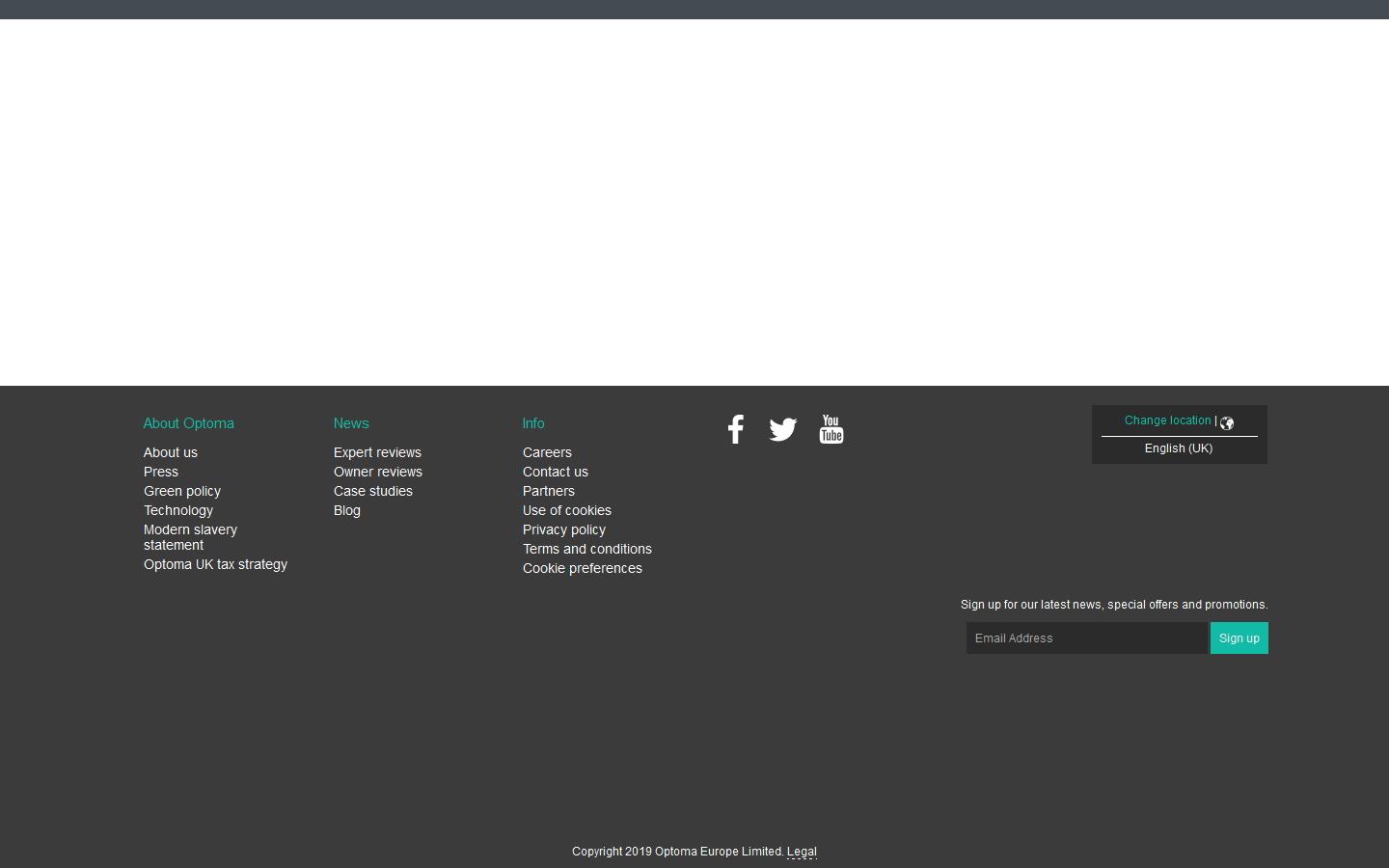This screenshot has width=1389, height=868.
Task: Read the Green policy
Action: 182,491
